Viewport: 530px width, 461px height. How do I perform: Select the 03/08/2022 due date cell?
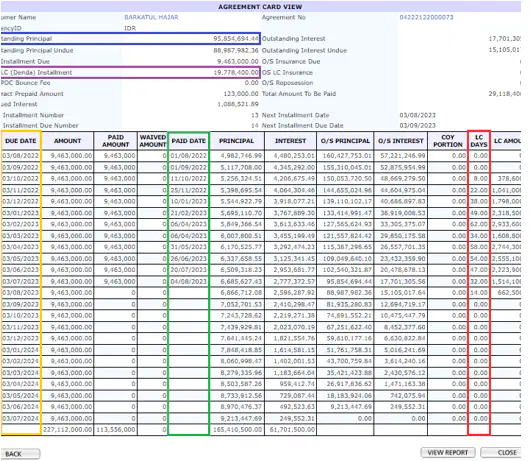21,156
